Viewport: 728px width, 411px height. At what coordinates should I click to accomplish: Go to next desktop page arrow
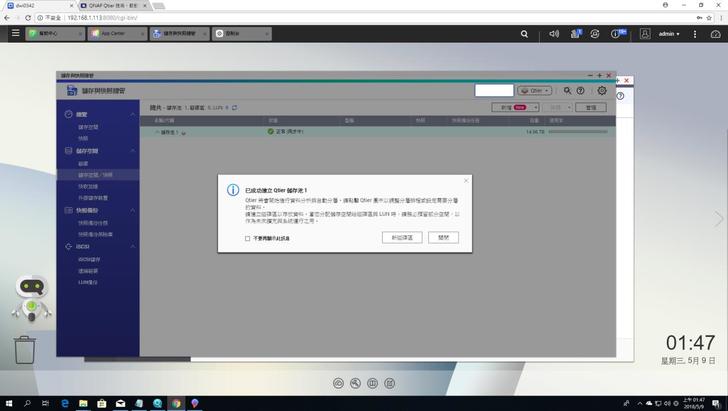tap(718, 219)
